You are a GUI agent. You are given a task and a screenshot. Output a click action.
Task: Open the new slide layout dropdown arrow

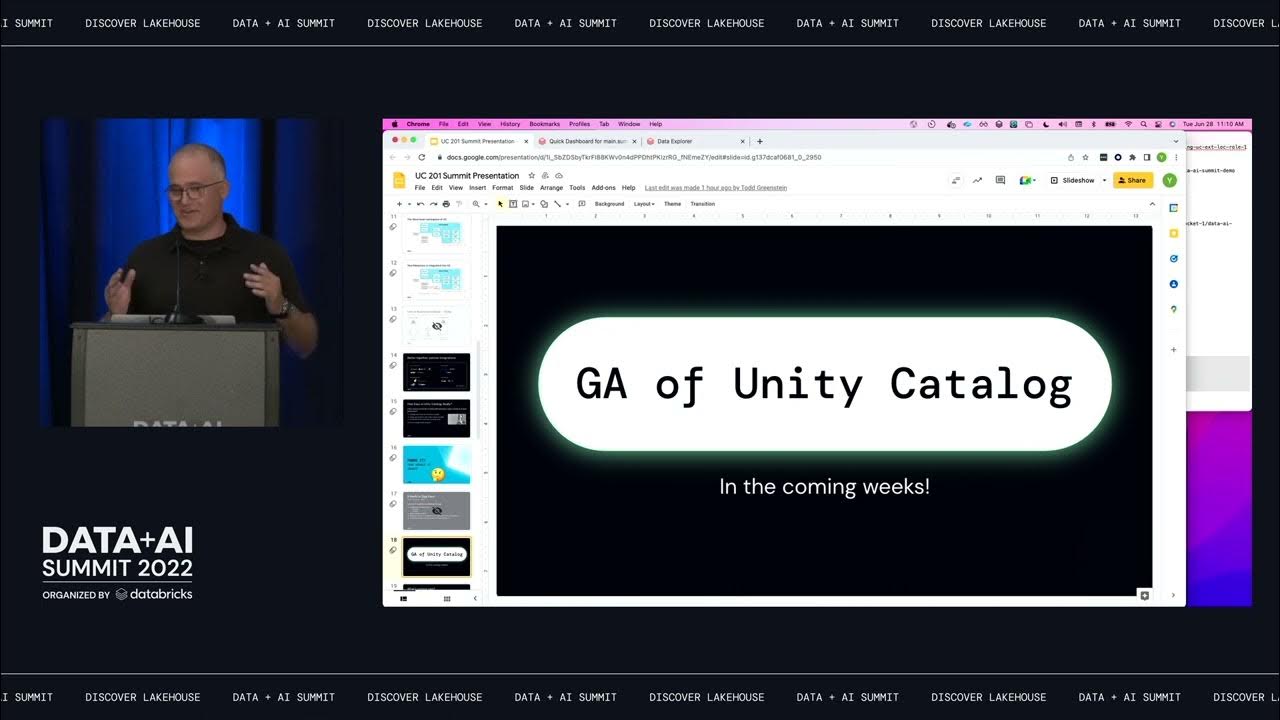pos(409,204)
